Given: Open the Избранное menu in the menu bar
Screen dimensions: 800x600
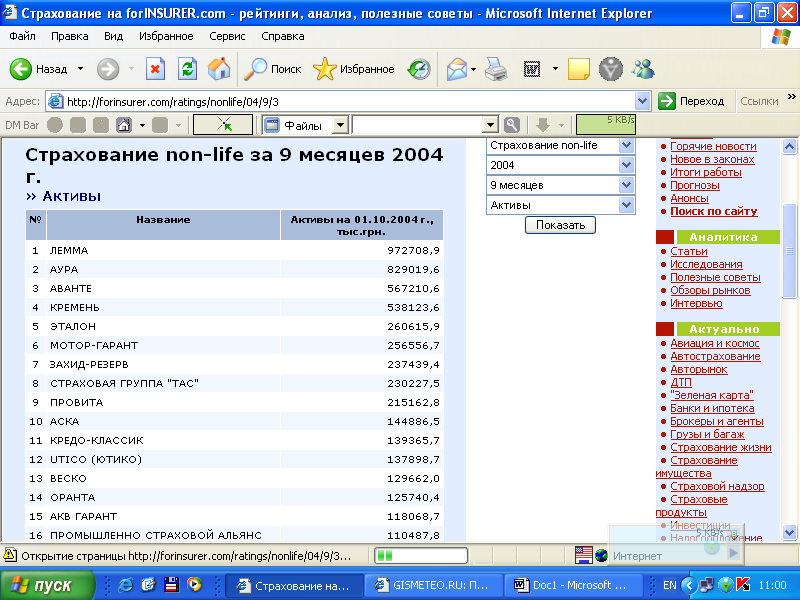Looking at the screenshot, I should pyautogui.click(x=167, y=36).
